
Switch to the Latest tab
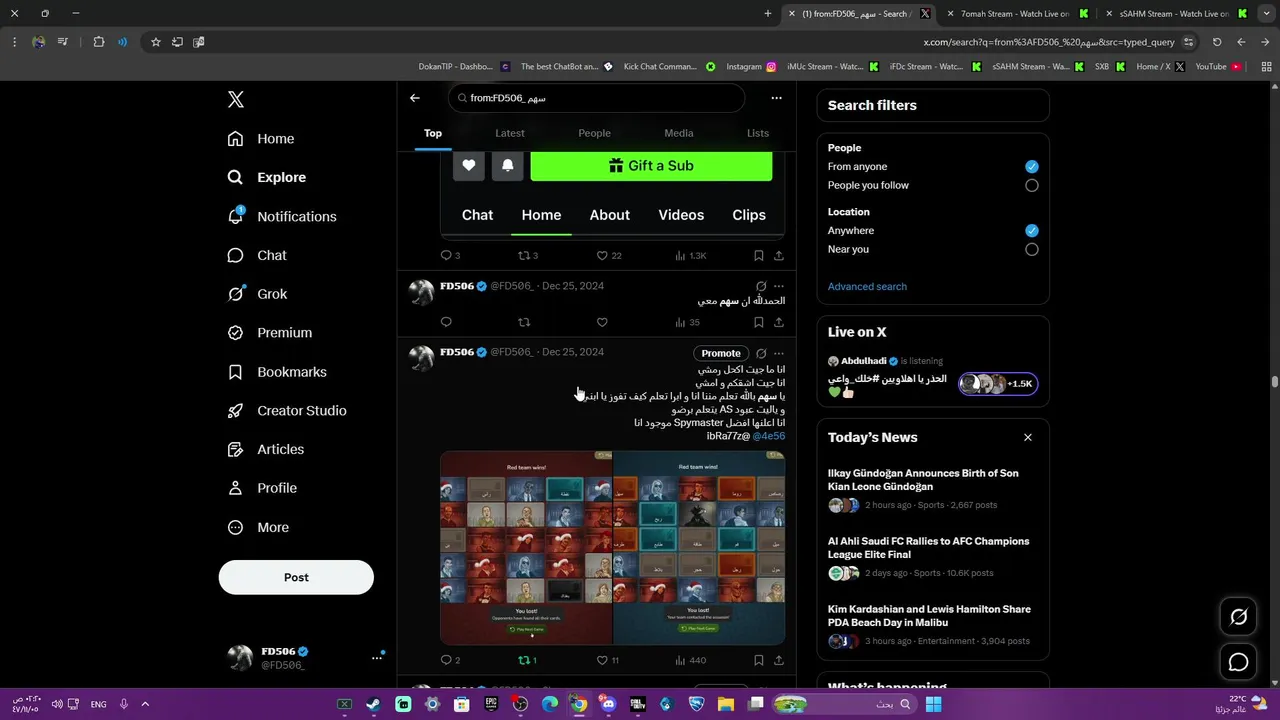[510, 133]
